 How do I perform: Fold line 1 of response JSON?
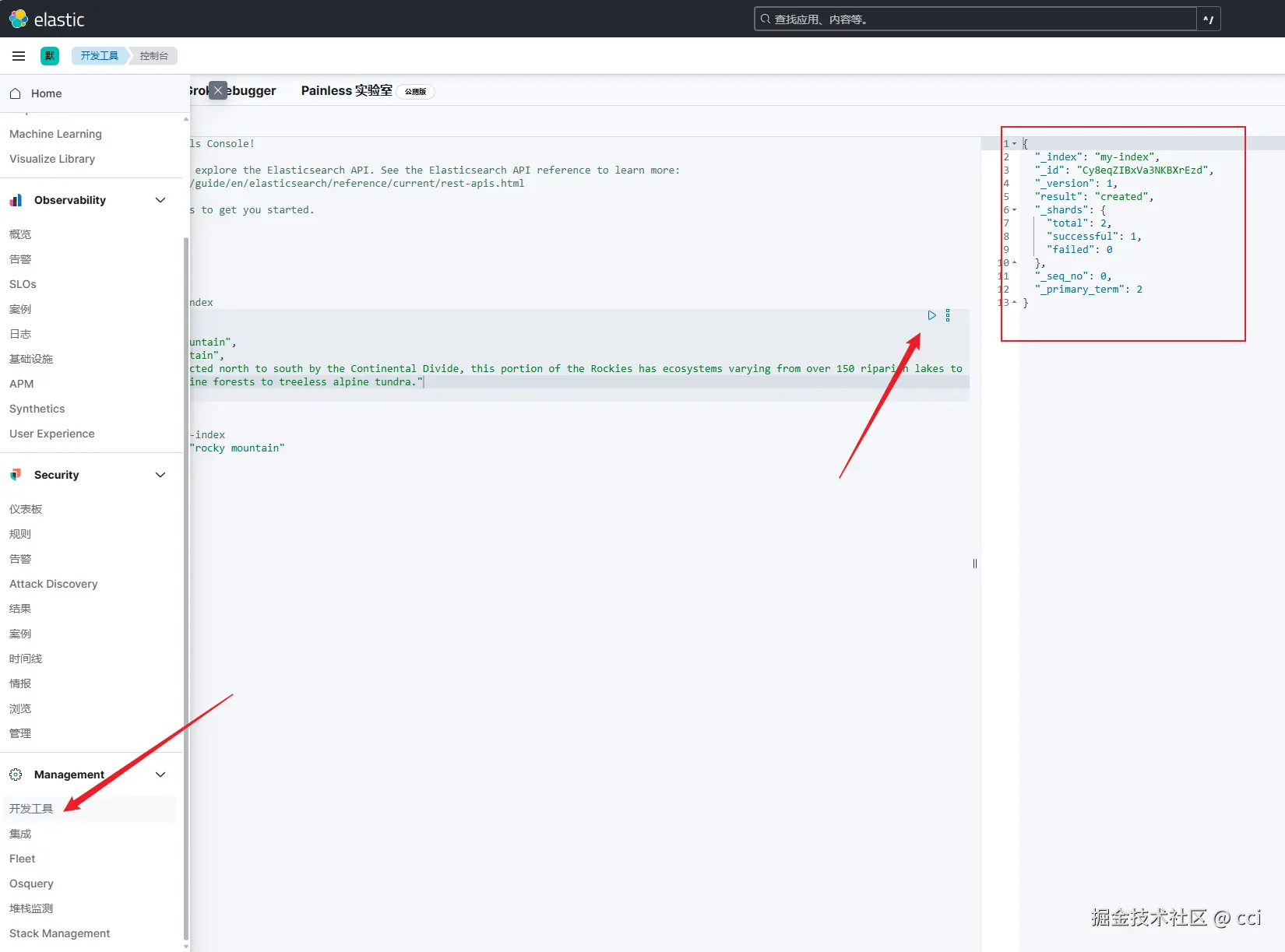click(x=1014, y=144)
